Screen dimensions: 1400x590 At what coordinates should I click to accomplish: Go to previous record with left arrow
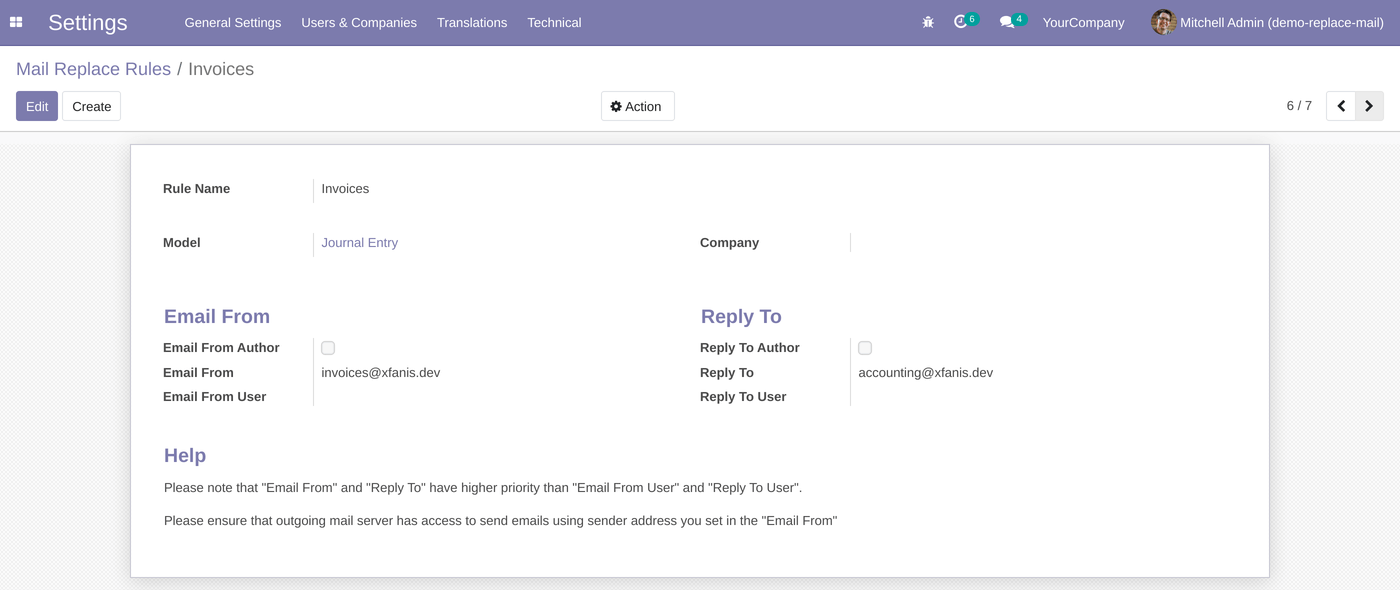(1341, 105)
